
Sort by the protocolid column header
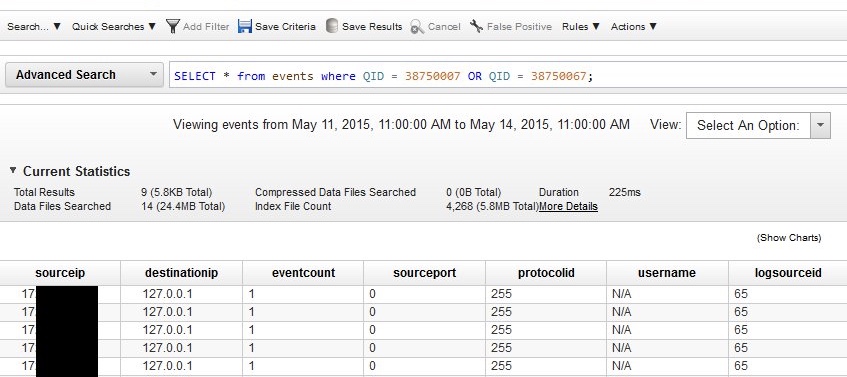[546, 273]
